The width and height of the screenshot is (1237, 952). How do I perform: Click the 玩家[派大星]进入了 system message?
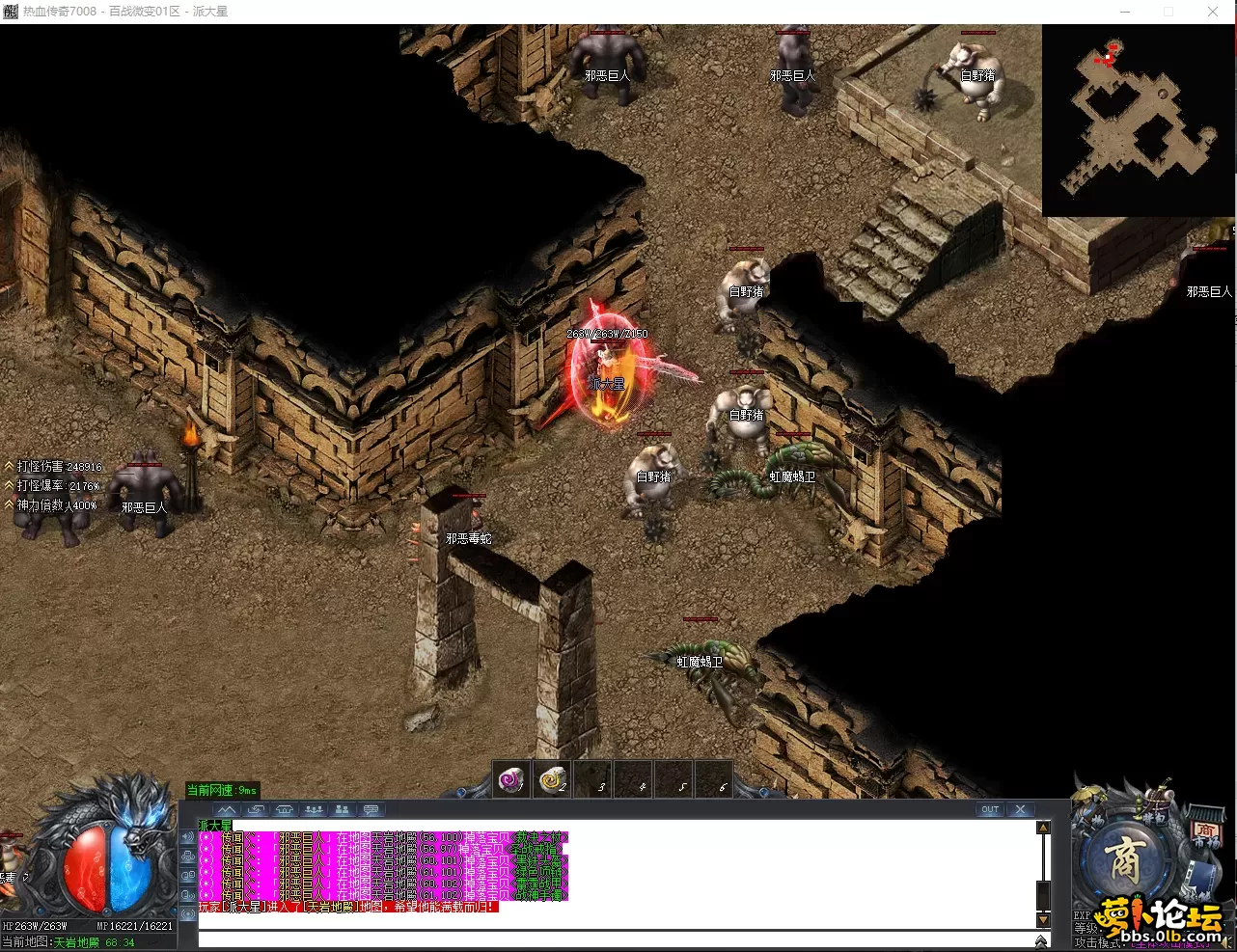pos(348,907)
